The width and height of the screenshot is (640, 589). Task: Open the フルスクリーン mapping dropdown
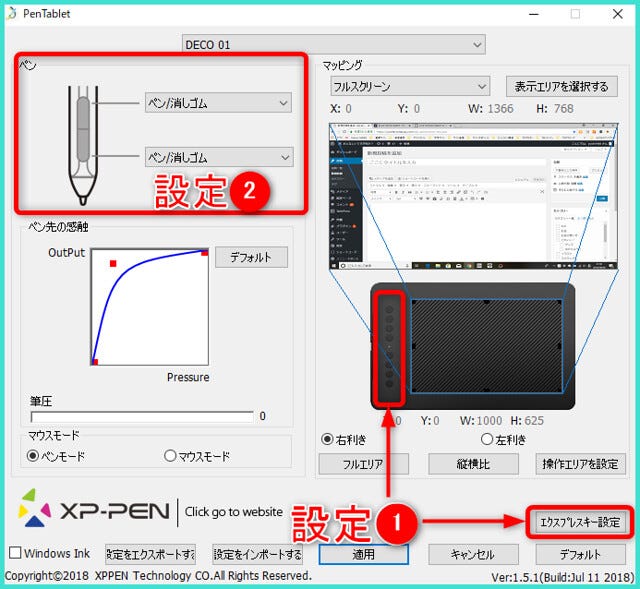pyautogui.click(x=410, y=86)
